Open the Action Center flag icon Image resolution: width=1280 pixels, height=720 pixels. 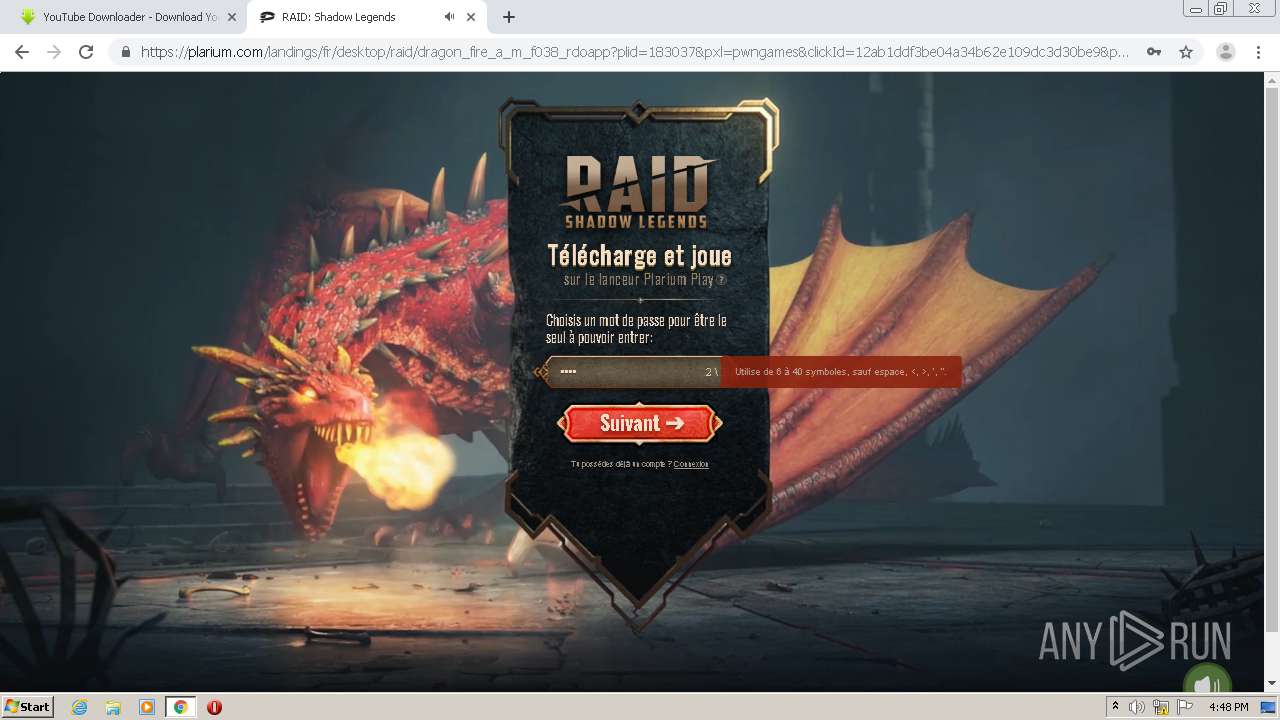(1185, 707)
